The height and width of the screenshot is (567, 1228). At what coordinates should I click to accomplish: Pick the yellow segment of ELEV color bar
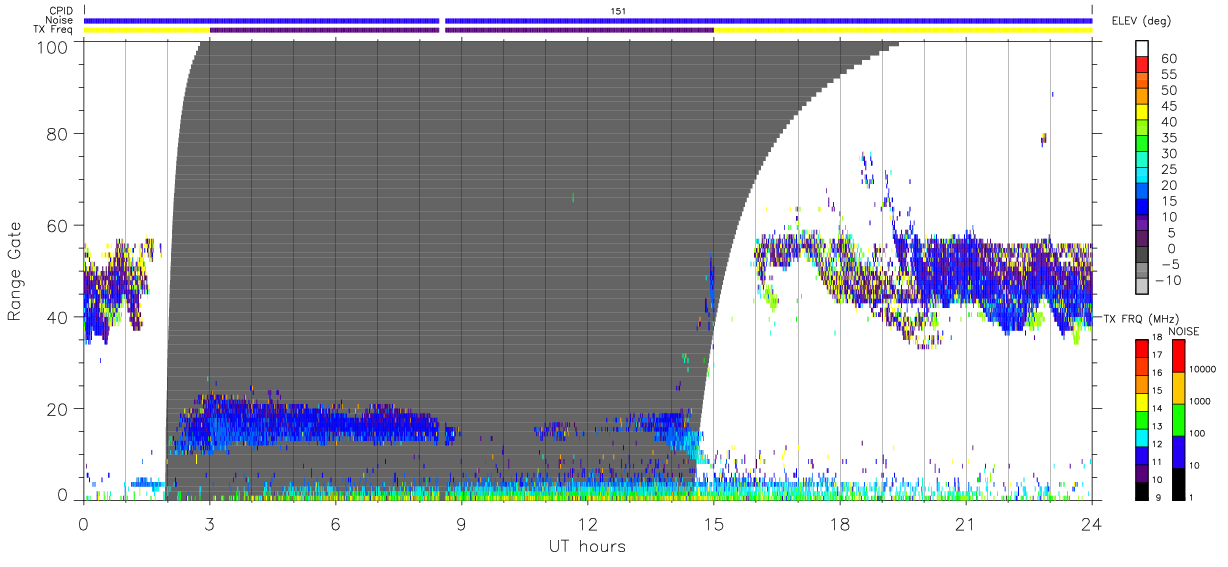pos(1142,113)
